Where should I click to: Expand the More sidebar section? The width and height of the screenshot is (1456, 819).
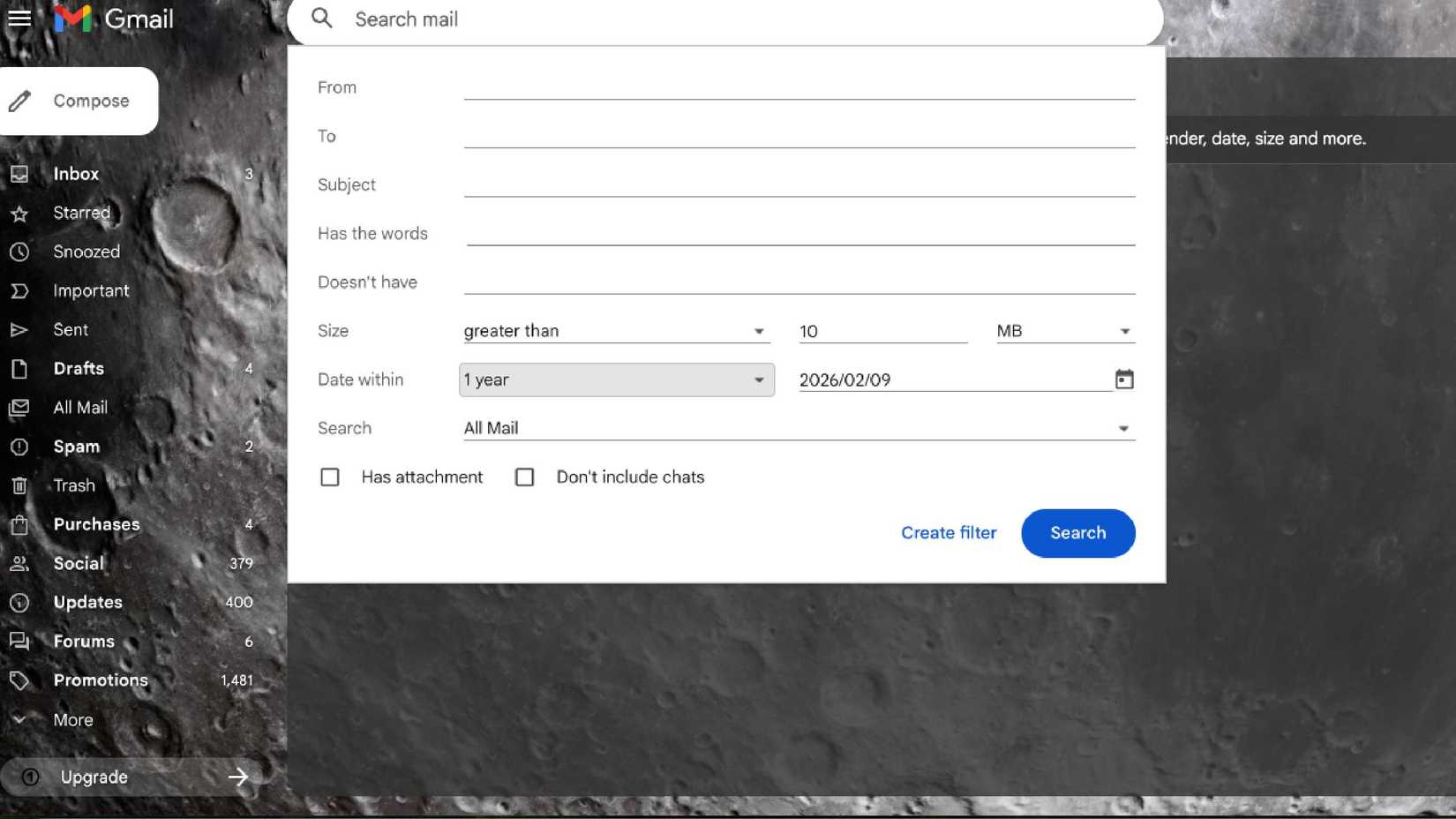72,720
